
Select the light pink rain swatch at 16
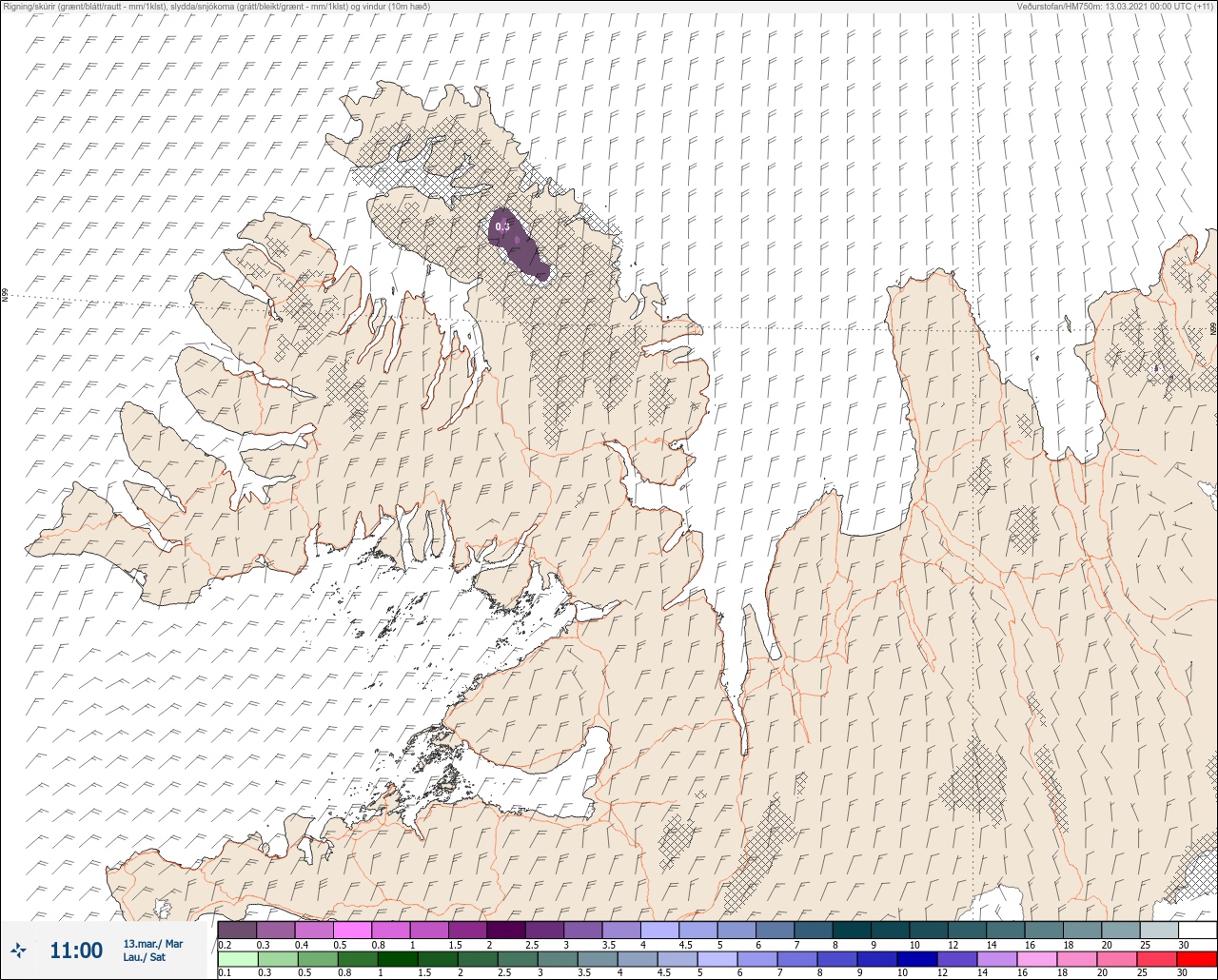point(1036,958)
